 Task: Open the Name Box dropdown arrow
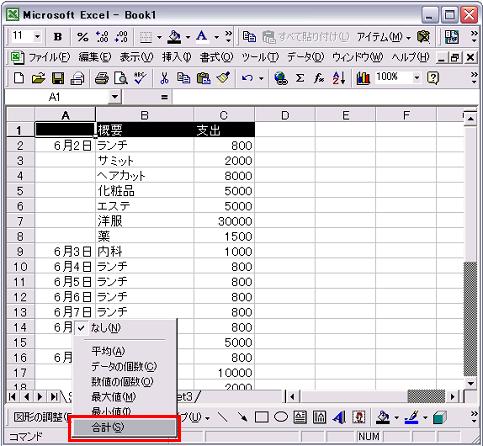(x=115, y=97)
